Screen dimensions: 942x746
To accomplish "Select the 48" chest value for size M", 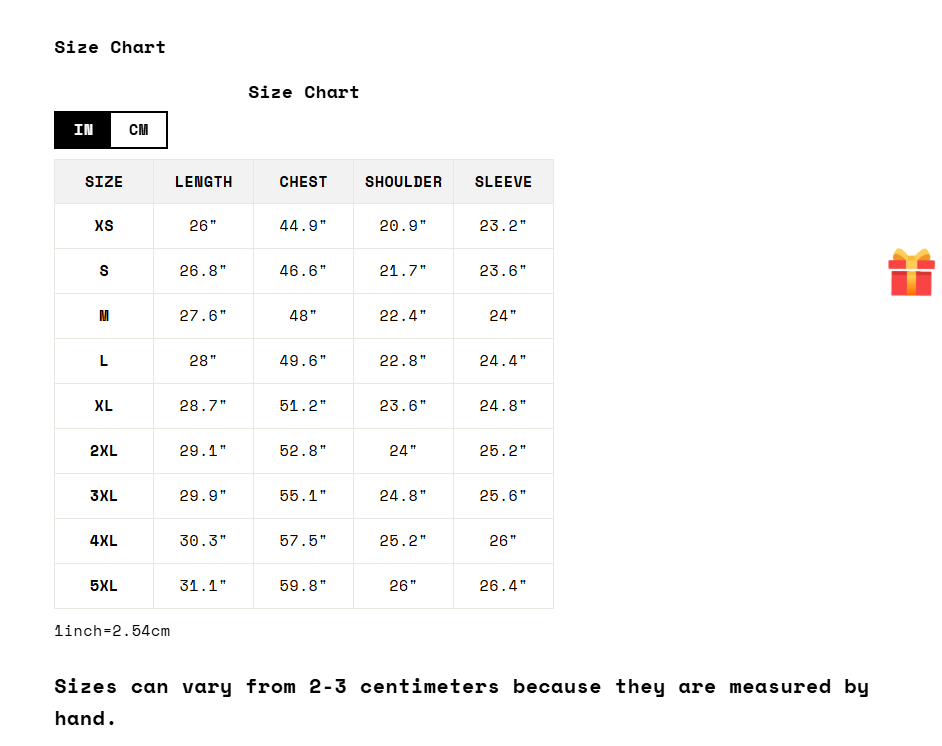I will pos(303,316).
